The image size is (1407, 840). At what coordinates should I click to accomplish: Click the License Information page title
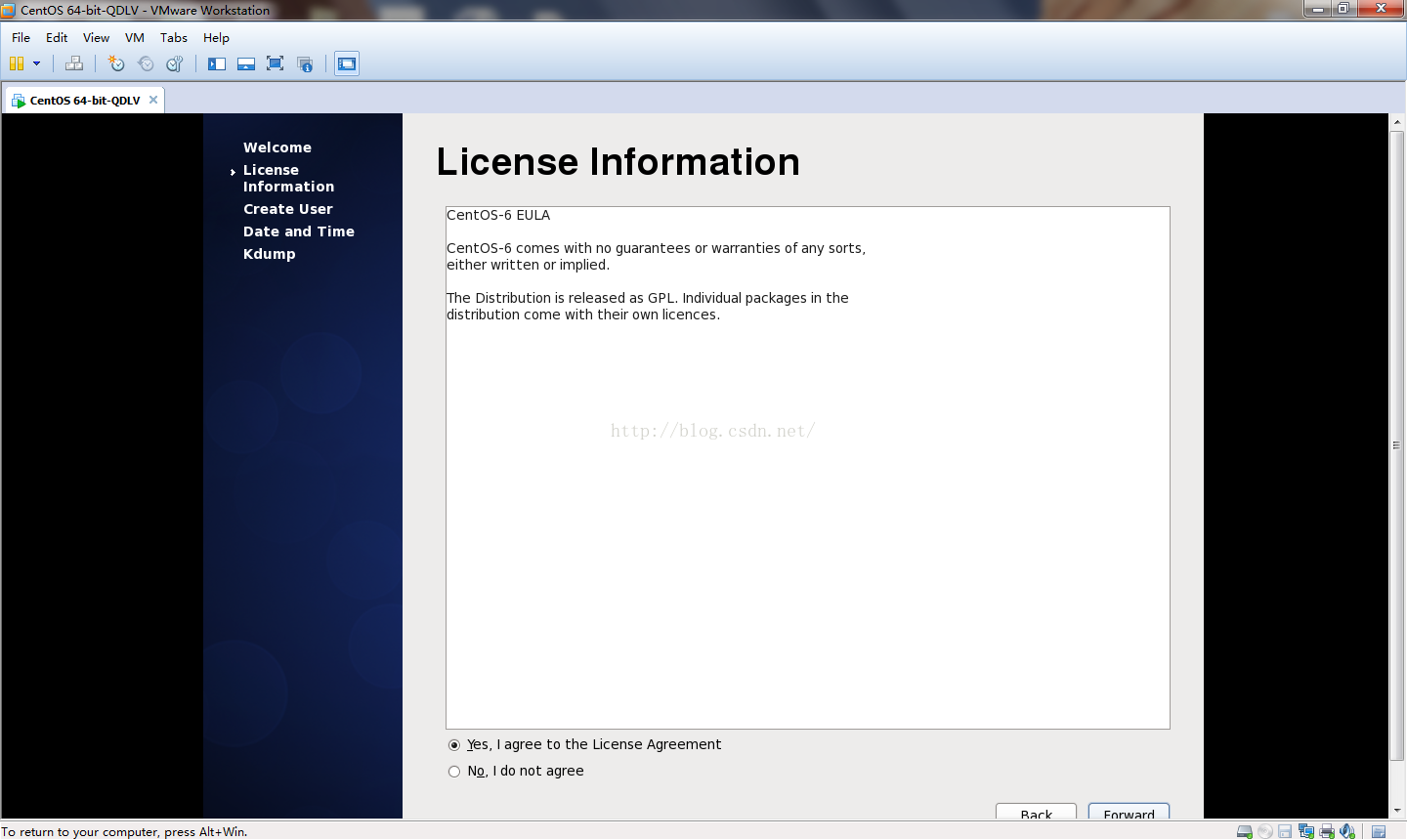click(x=618, y=162)
